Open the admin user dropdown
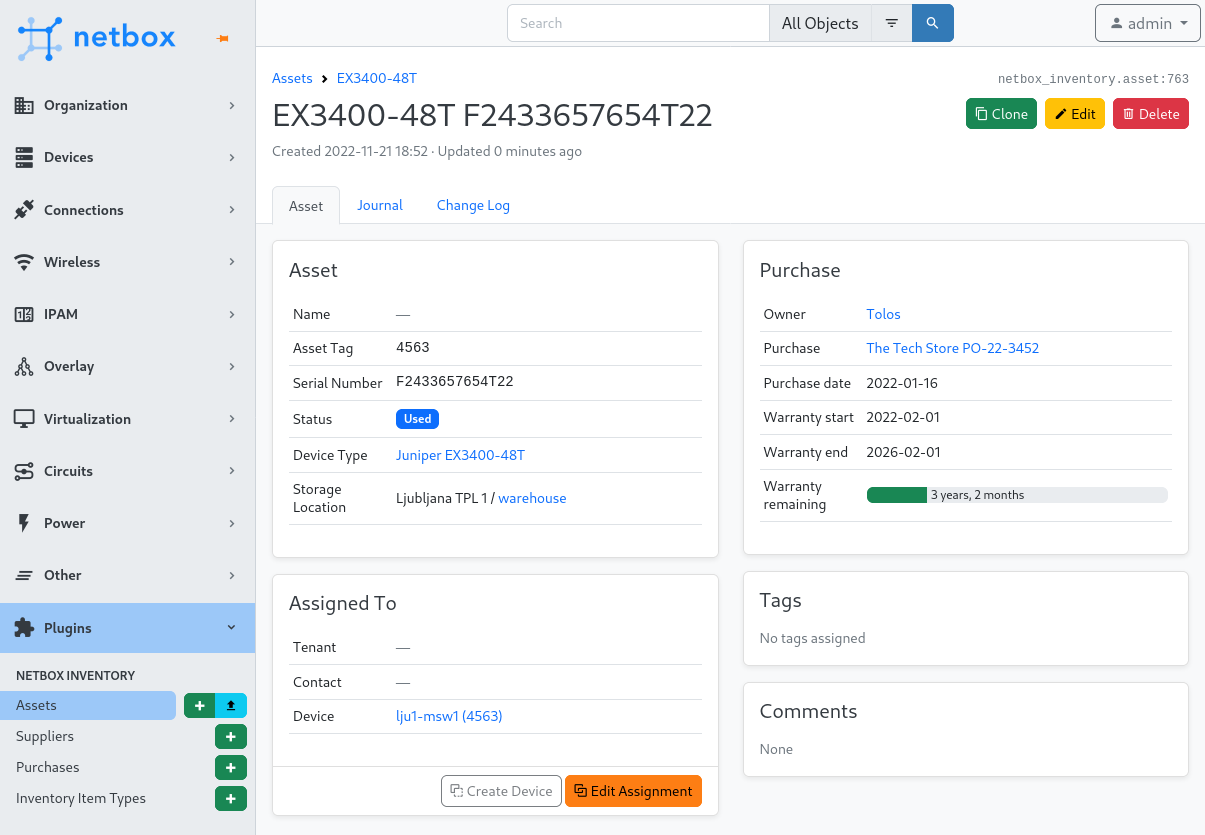This screenshot has width=1205, height=835. pyautogui.click(x=1147, y=23)
